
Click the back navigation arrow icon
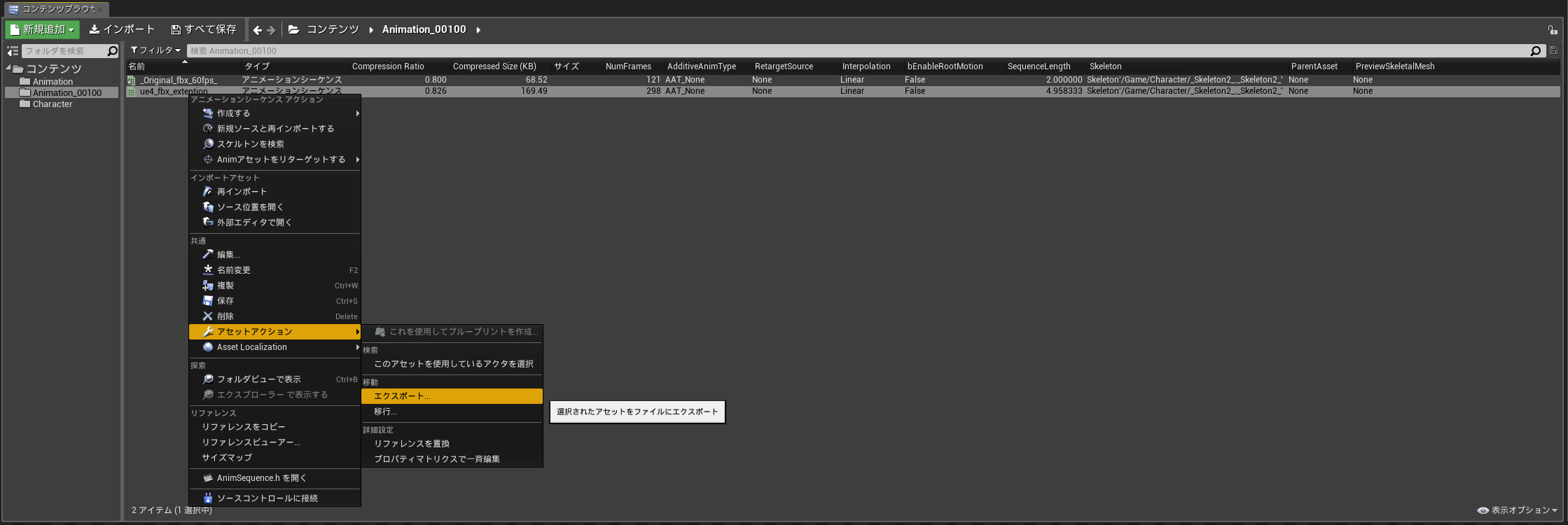point(257,30)
